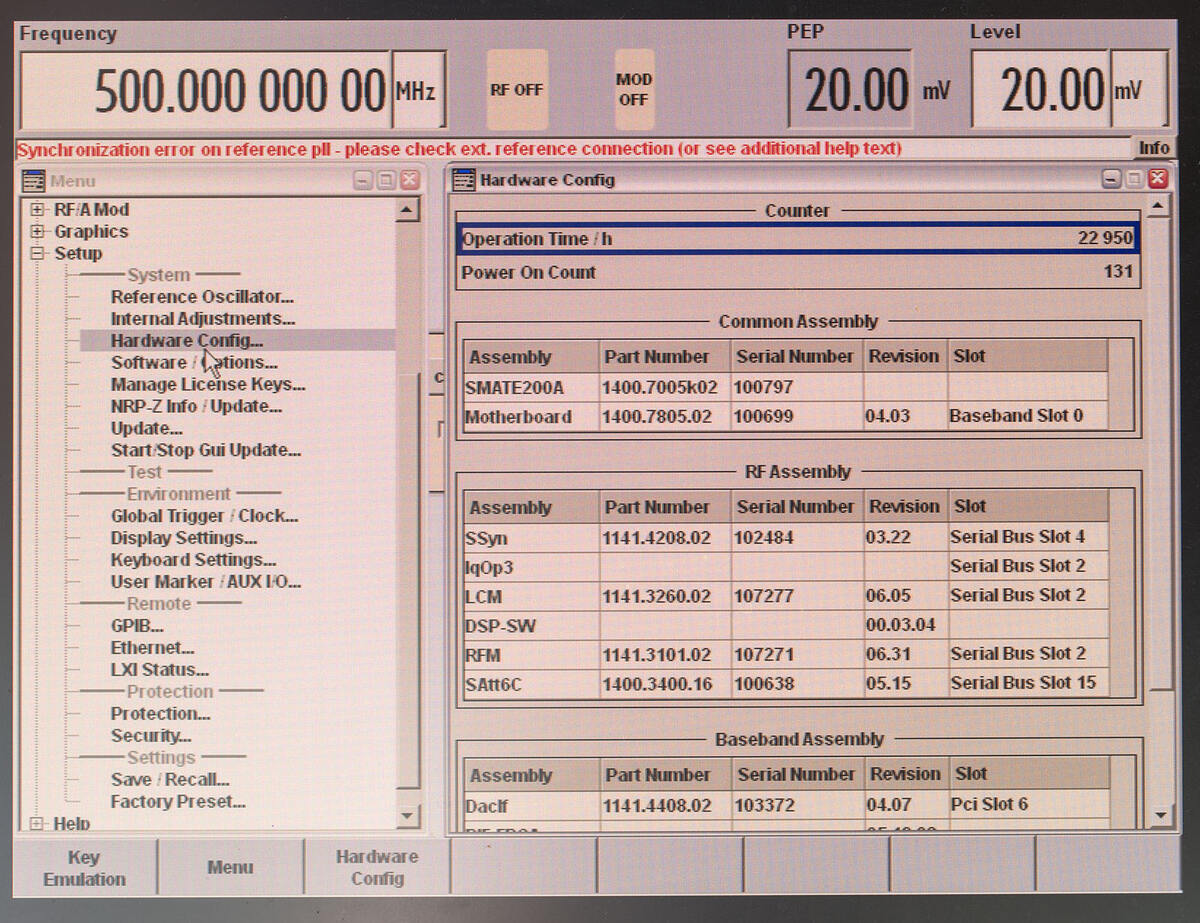Select the Power On Count row
This screenshot has height=923, width=1200.
[x=797, y=272]
